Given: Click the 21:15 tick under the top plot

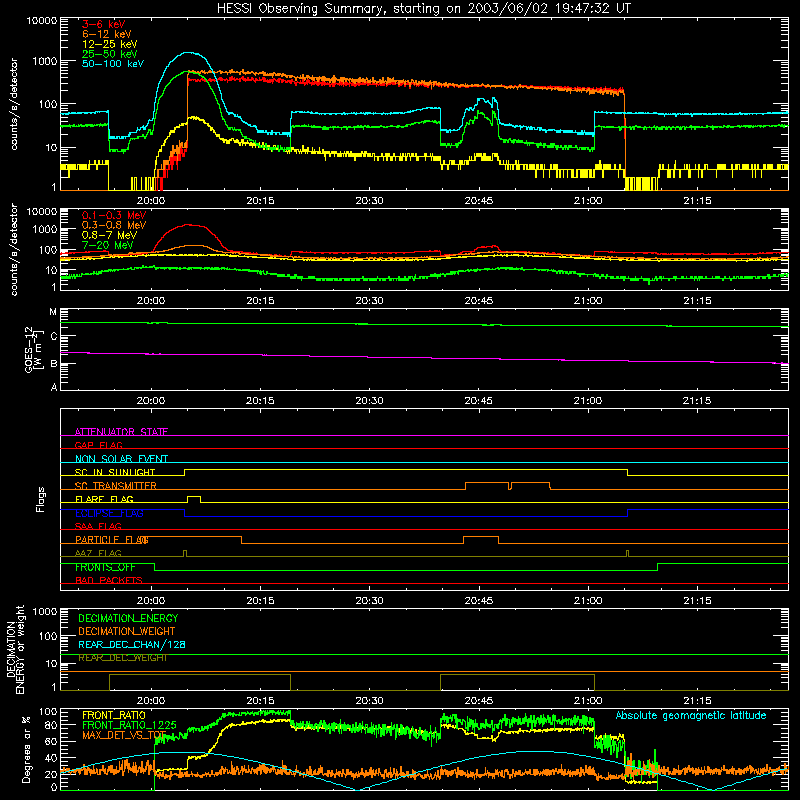Looking at the screenshot, I should click(697, 201).
